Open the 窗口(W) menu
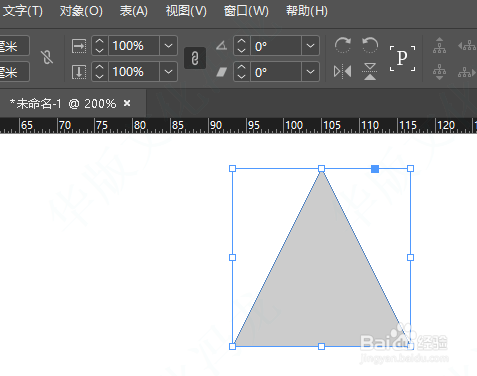The height and width of the screenshot is (376, 477). (x=246, y=11)
